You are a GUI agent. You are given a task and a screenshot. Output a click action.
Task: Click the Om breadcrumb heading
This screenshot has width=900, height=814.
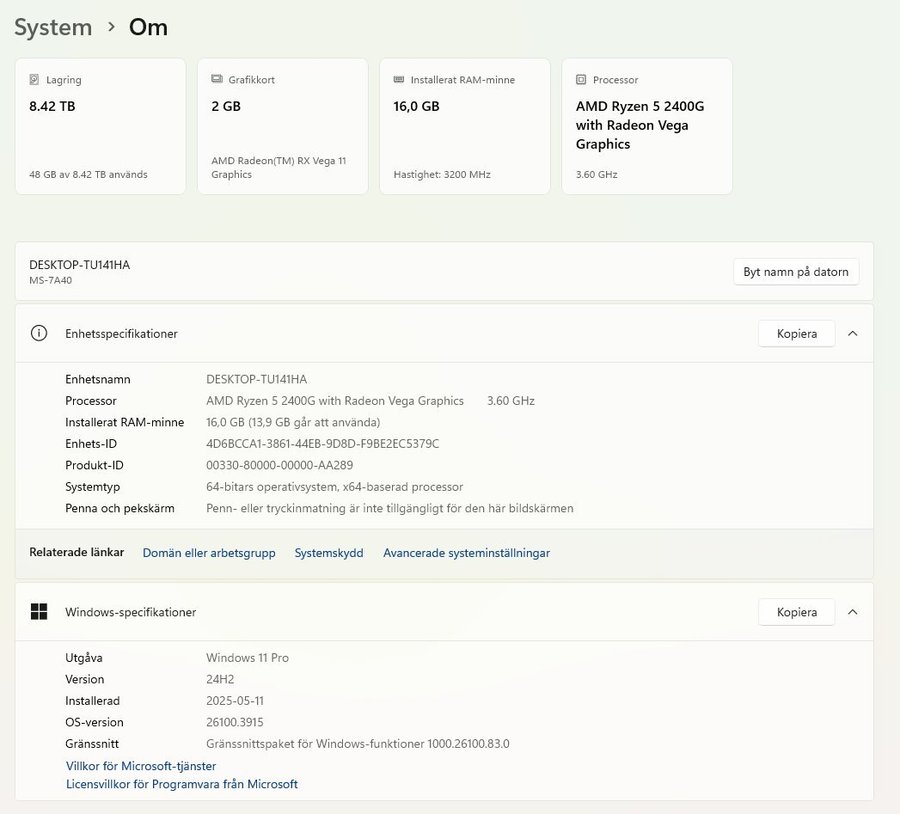coord(148,28)
